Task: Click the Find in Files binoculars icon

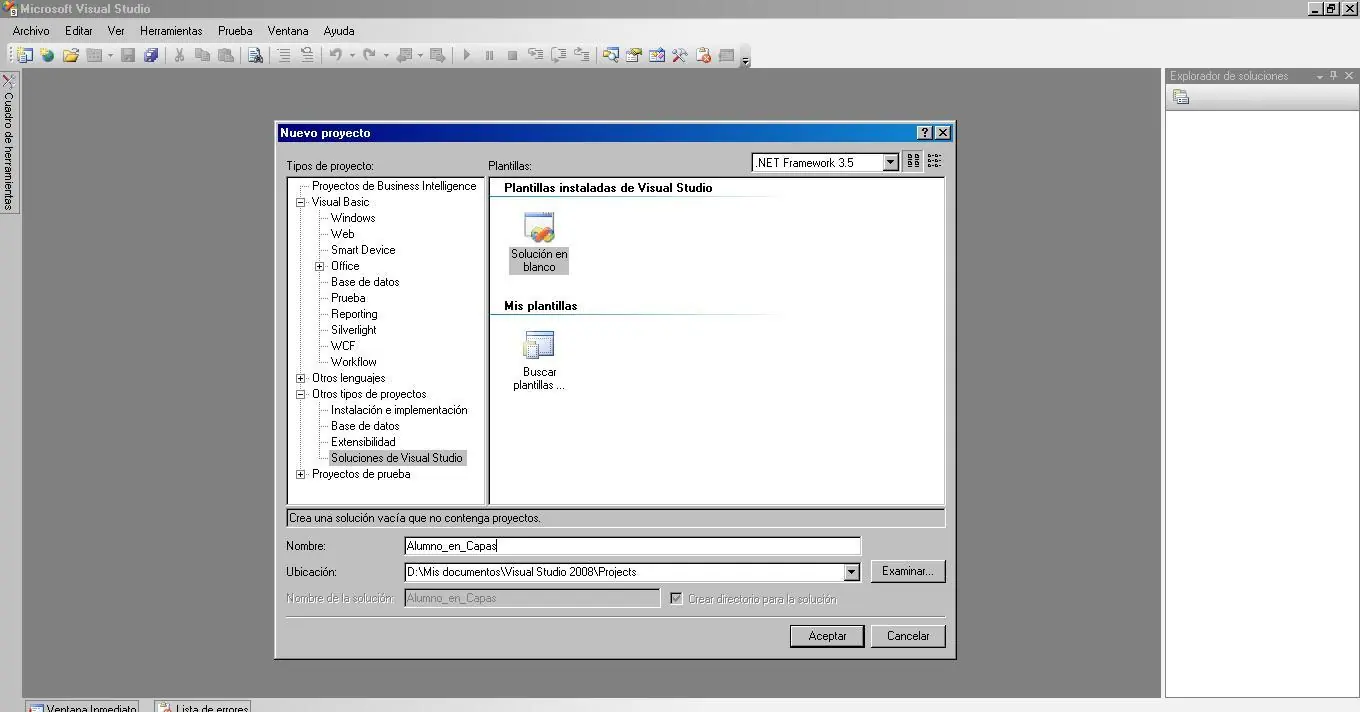Action: 256,55
